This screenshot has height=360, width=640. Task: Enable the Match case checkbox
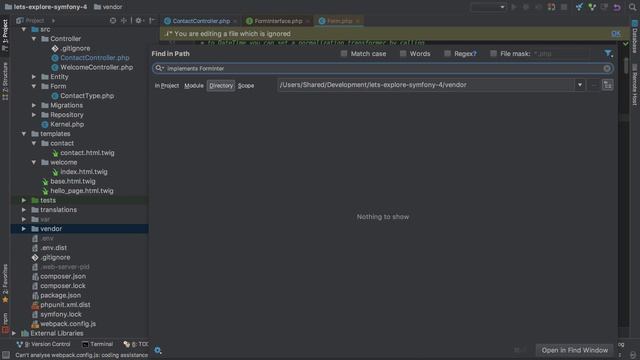(344, 53)
